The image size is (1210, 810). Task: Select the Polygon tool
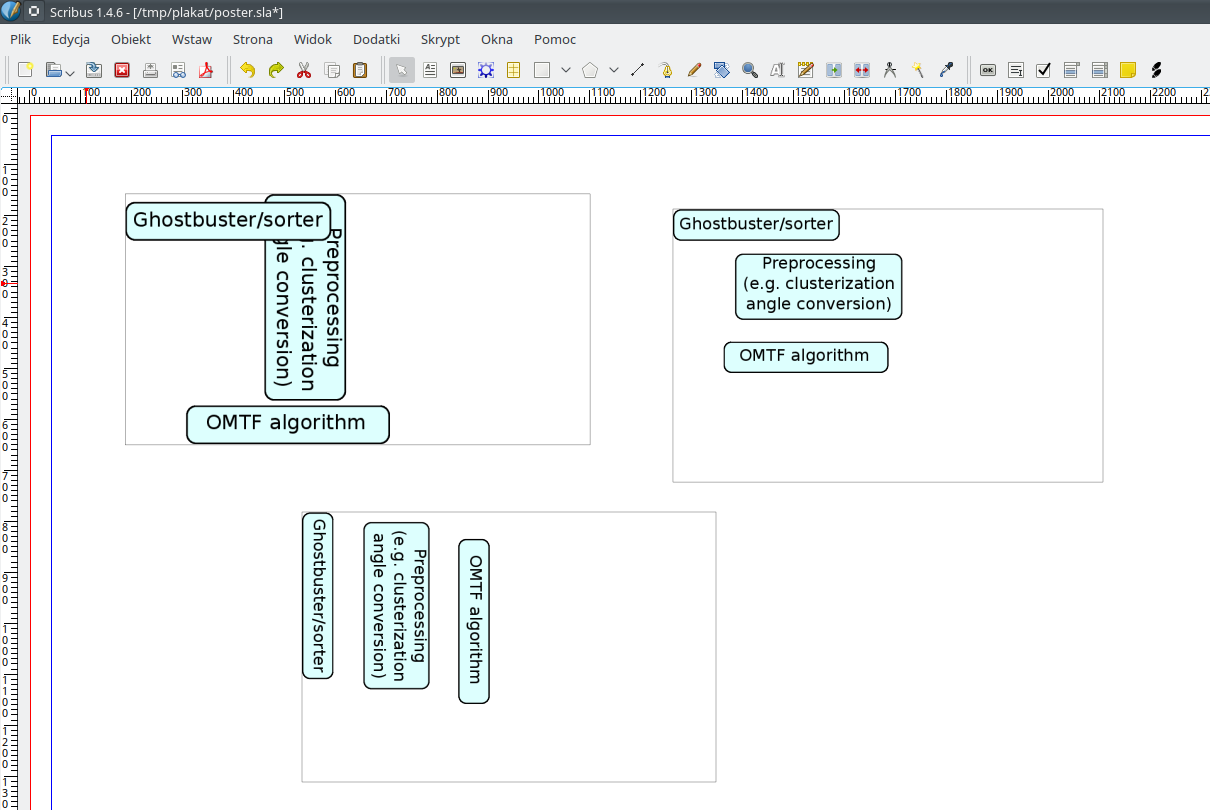point(590,70)
